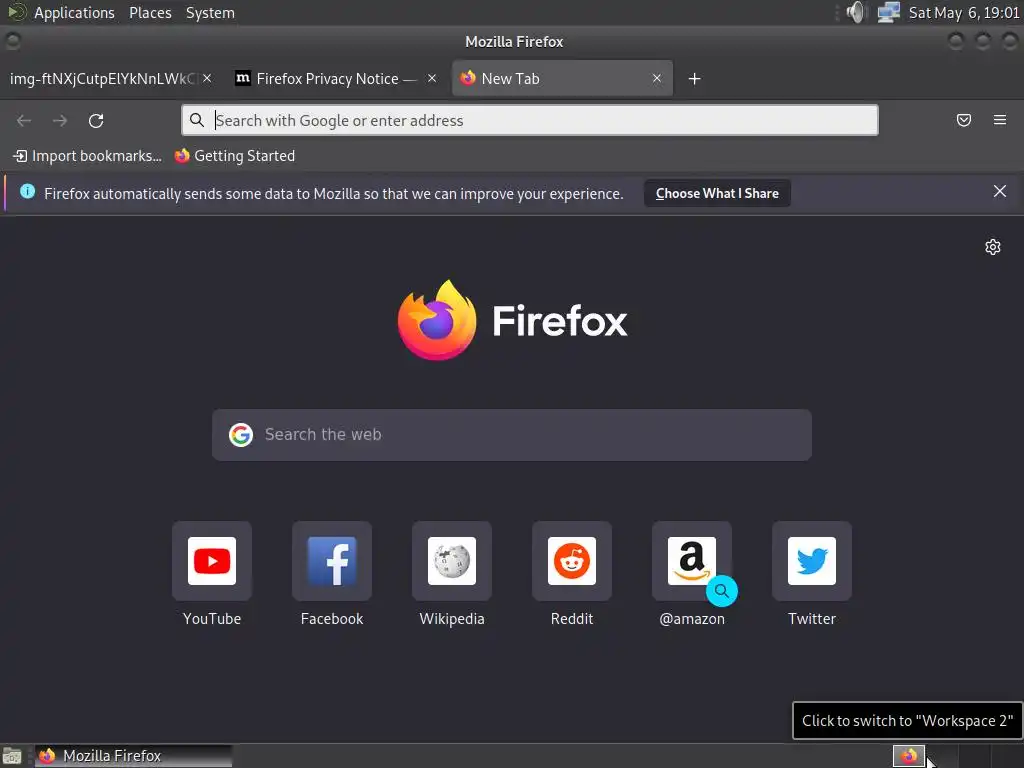Switch to the img-ftNXjCutpElYkNnLWkC tab
The height and width of the screenshot is (768, 1024).
[103, 79]
